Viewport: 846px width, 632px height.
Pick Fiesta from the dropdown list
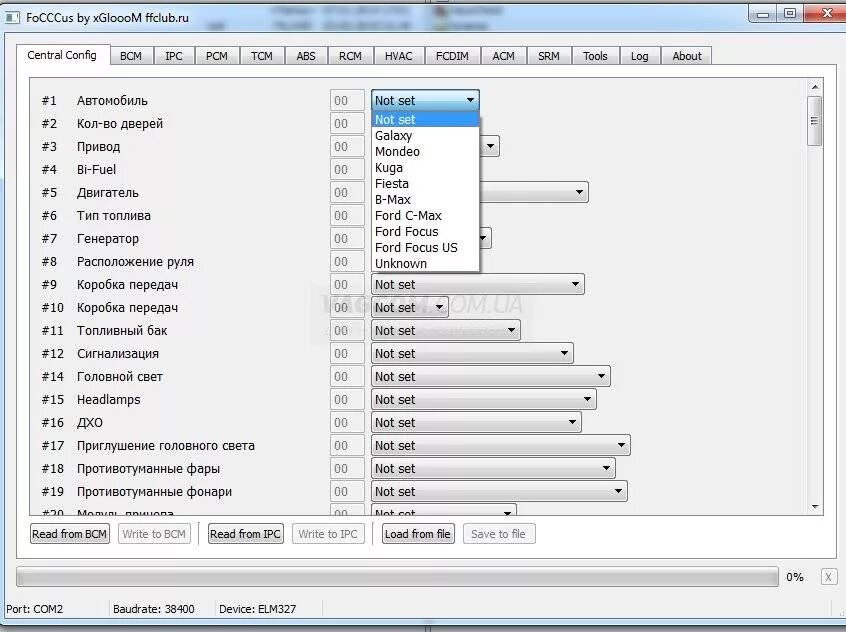(x=425, y=184)
